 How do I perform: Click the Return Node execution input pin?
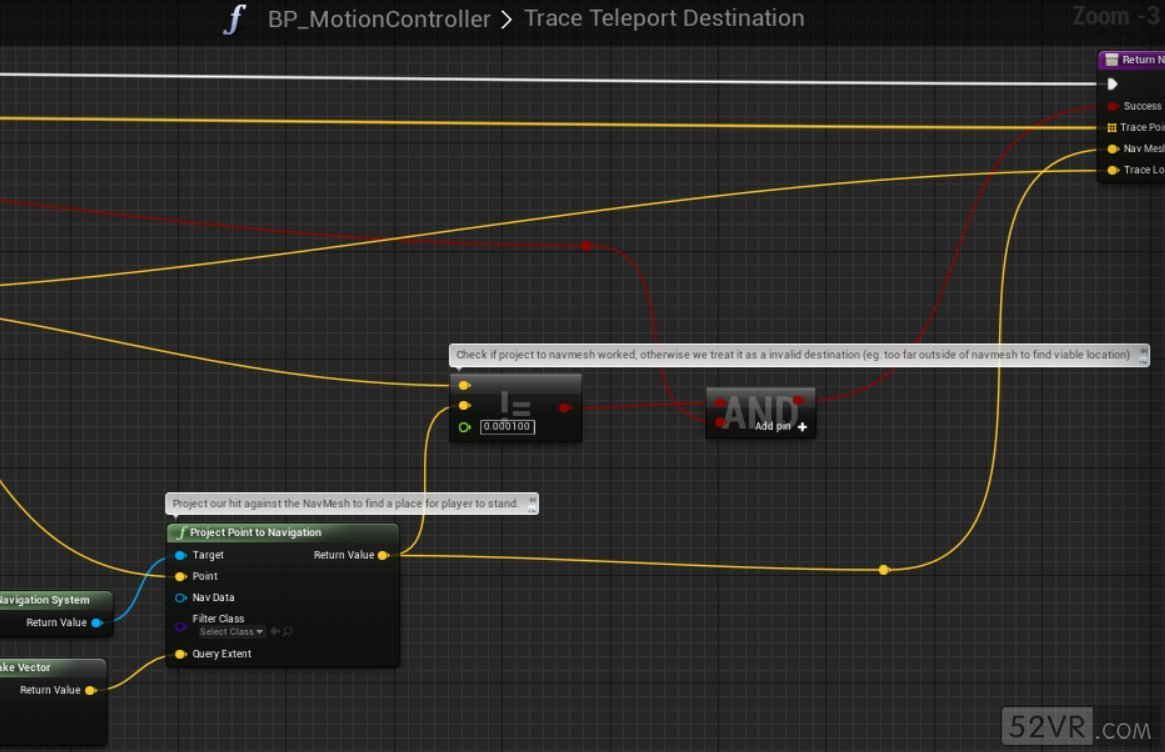point(1112,84)
